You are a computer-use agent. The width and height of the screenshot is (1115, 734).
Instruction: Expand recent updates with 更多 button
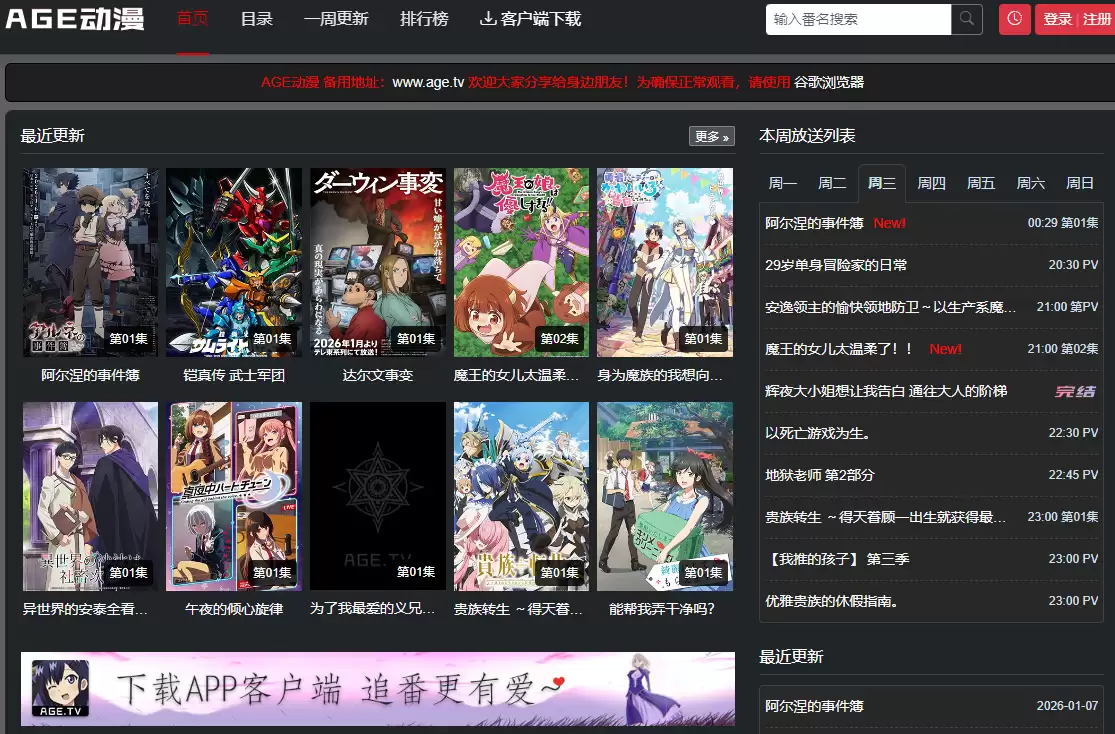tap(711, 136)
